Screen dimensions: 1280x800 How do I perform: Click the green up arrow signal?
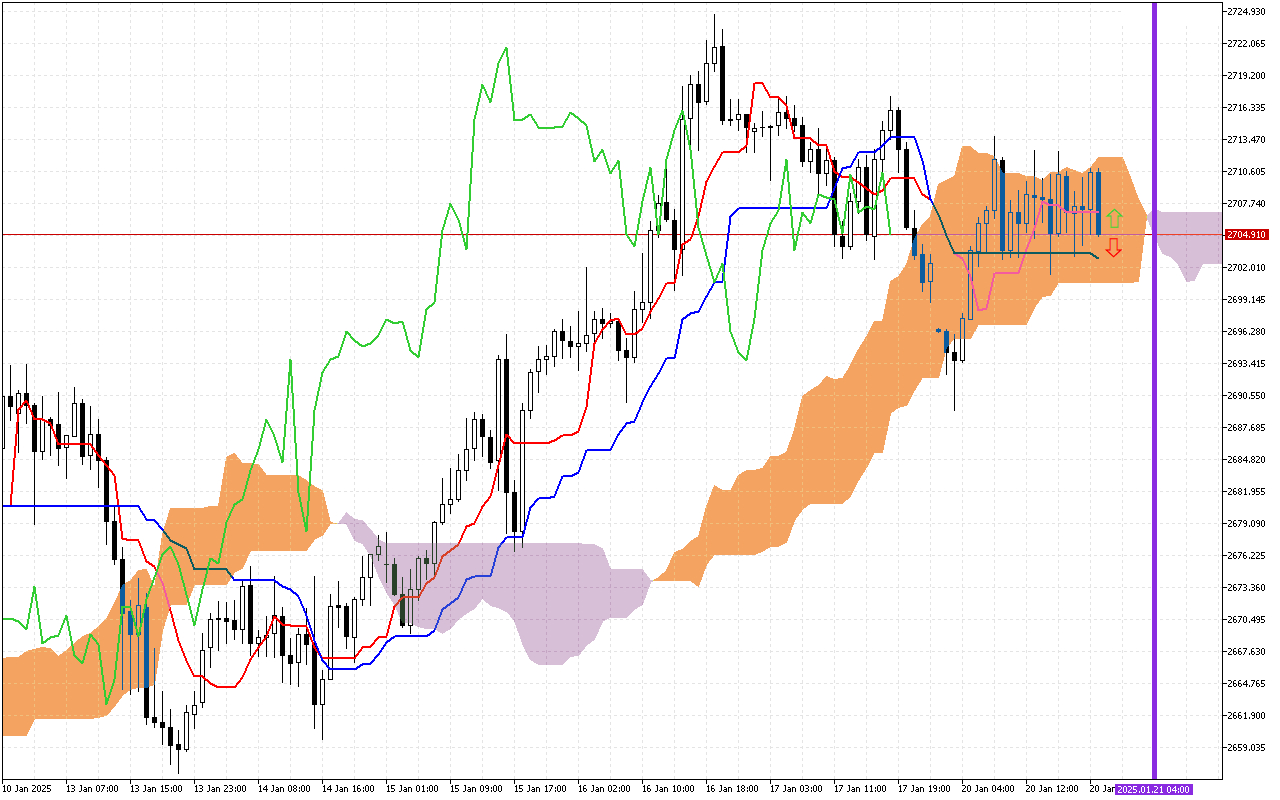[1114, 219]
